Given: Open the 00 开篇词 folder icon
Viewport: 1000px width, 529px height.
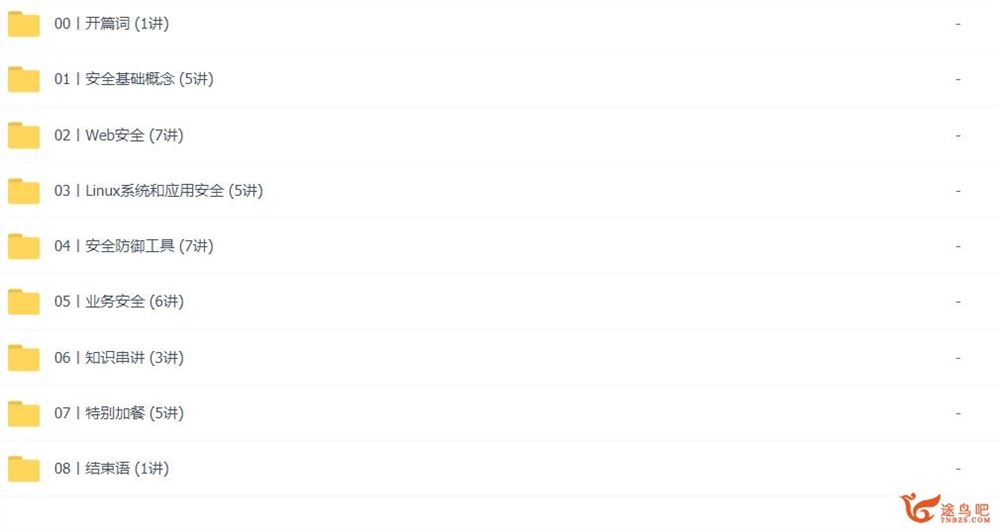Looking at the screenshot, I should coord(24,24).
